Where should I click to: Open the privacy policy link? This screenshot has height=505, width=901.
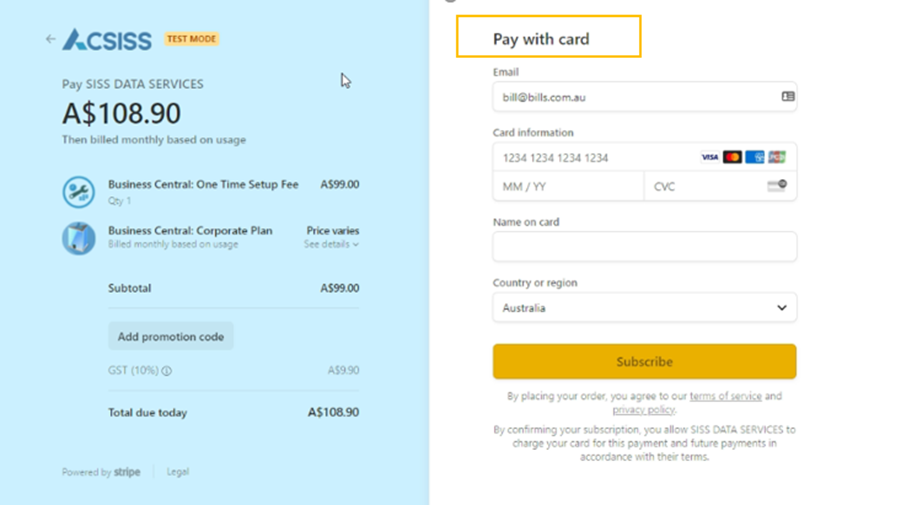pyautogui.click(x=643, y=410)
